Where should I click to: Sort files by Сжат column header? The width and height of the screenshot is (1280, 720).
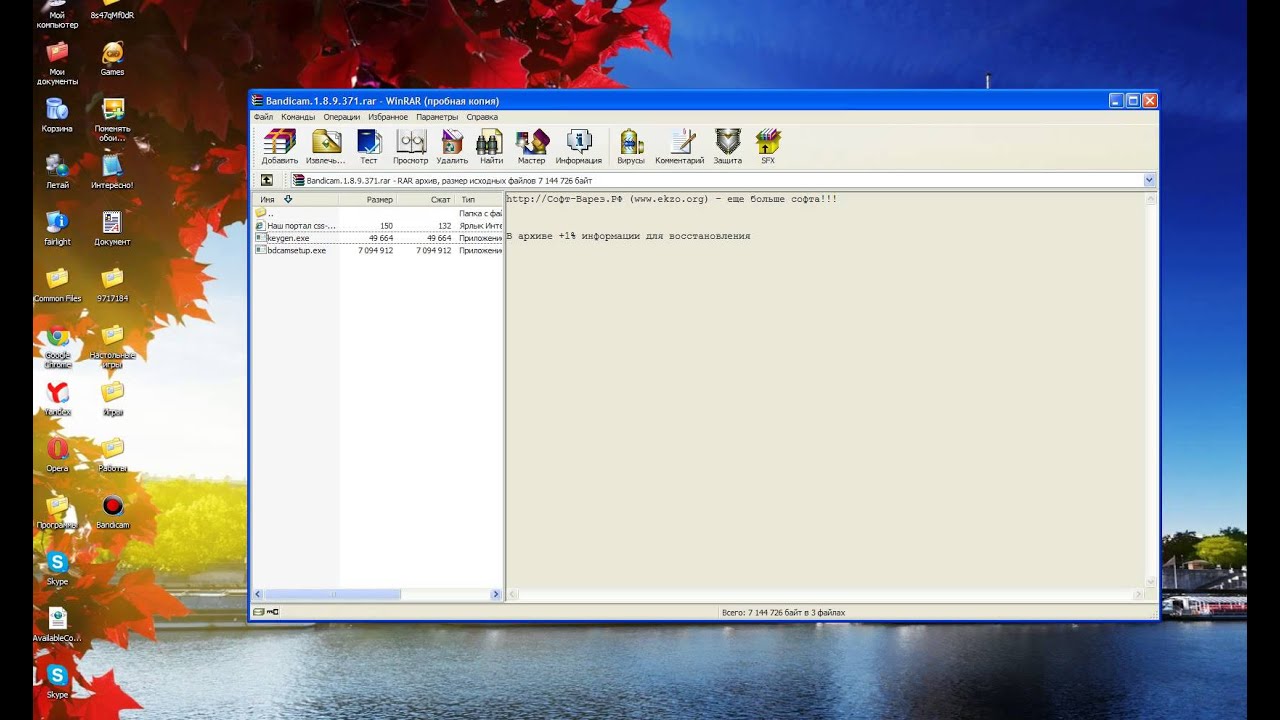click(427, 200)
